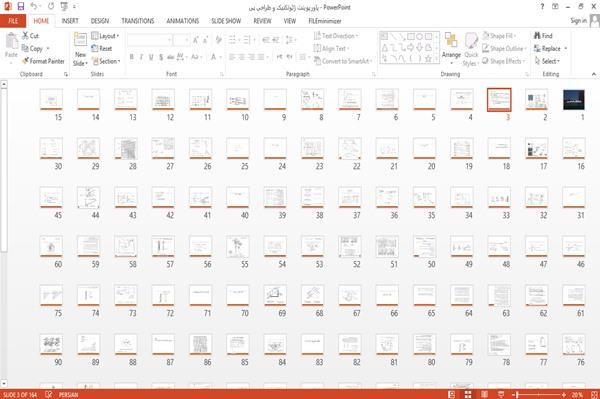Click the Replace icon

click(537, 49)
